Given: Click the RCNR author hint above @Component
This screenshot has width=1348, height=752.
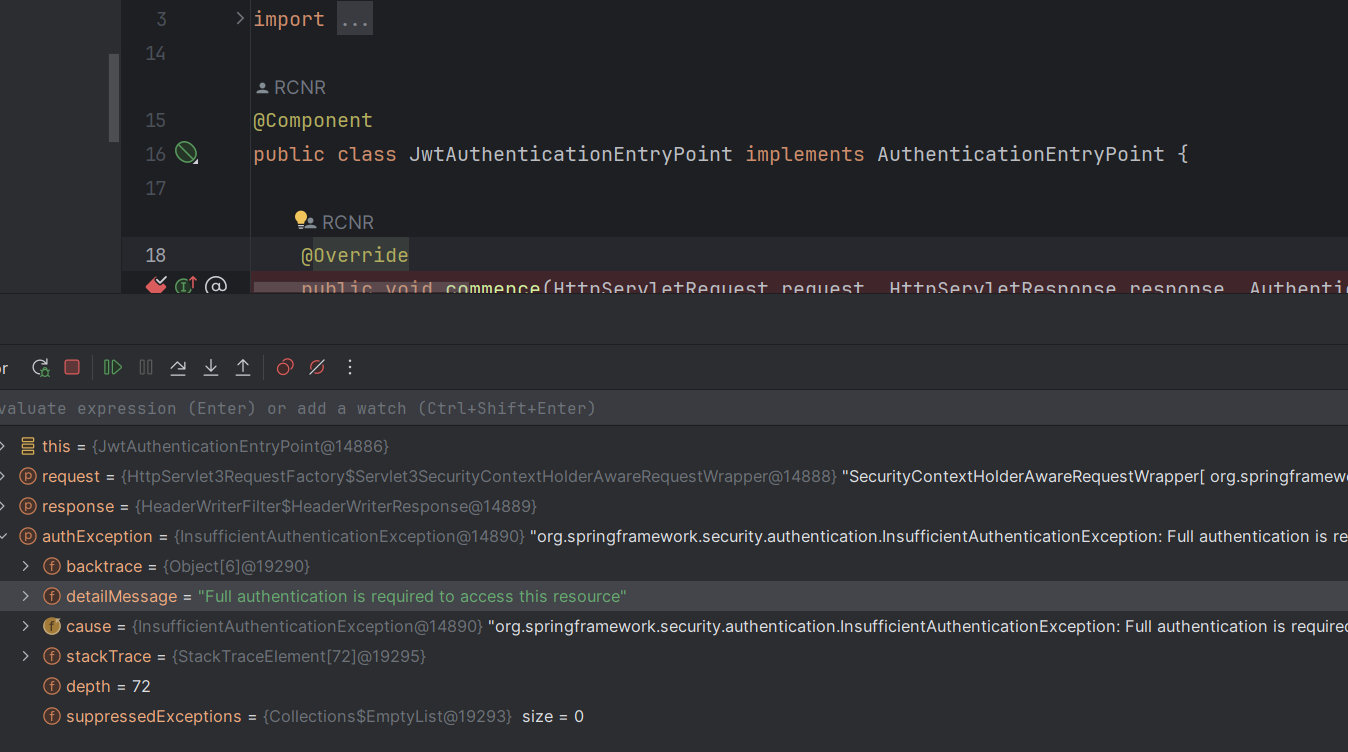Looking at the screenshot, I should click(x=291, y=87).
